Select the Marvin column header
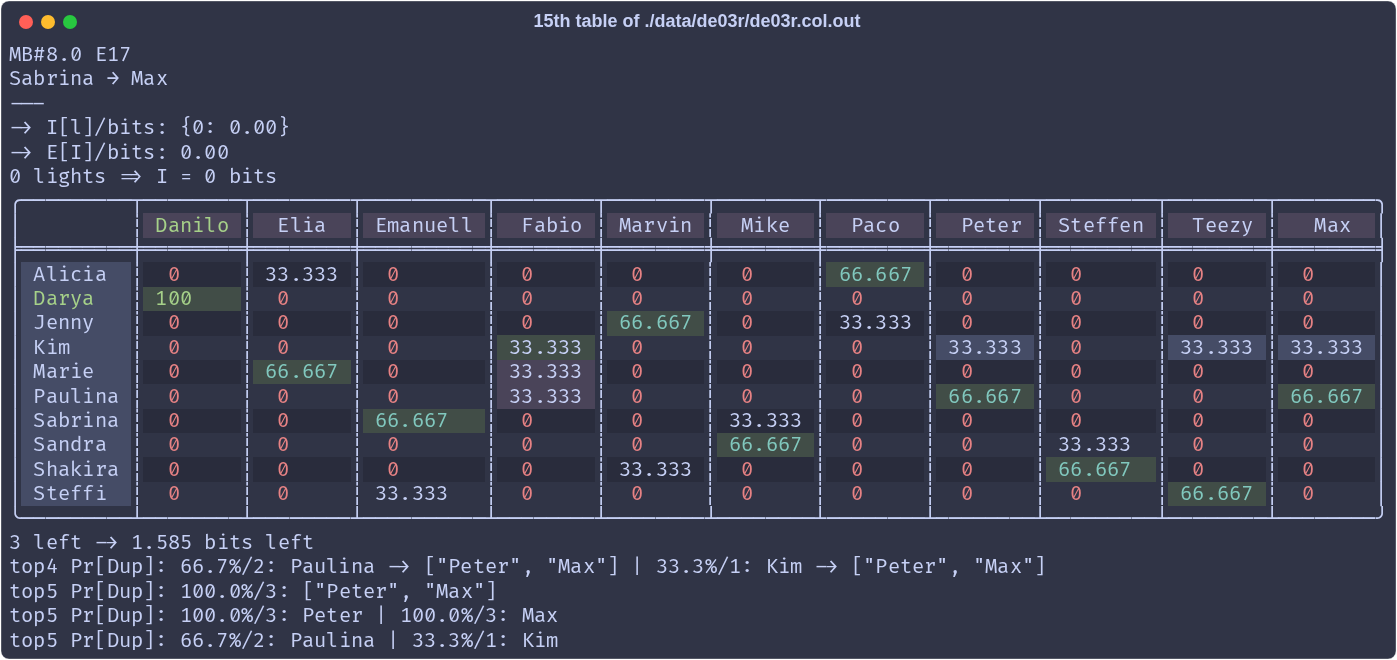Viewport: 1397px width, 660px height. coord(656,226)
